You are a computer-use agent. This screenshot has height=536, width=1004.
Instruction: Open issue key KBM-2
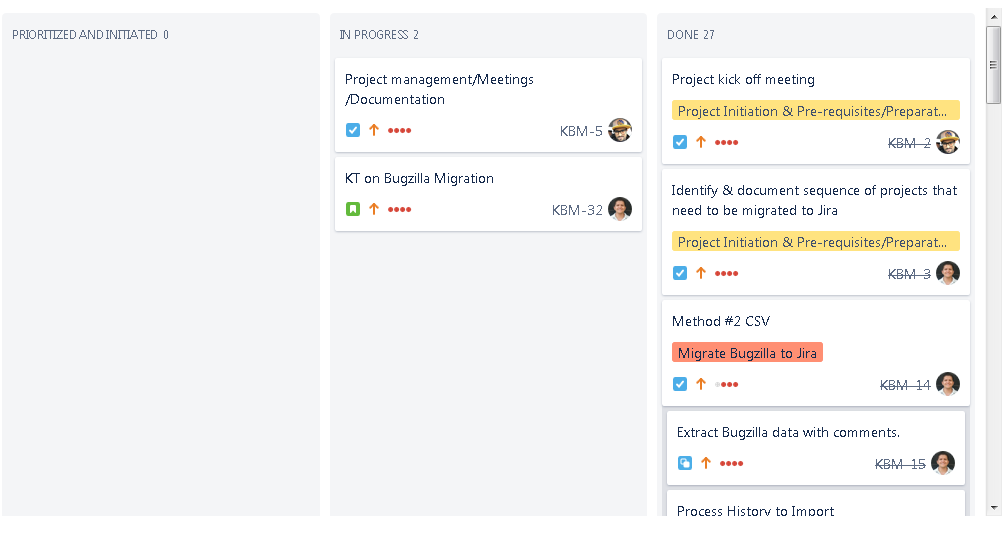909,143
